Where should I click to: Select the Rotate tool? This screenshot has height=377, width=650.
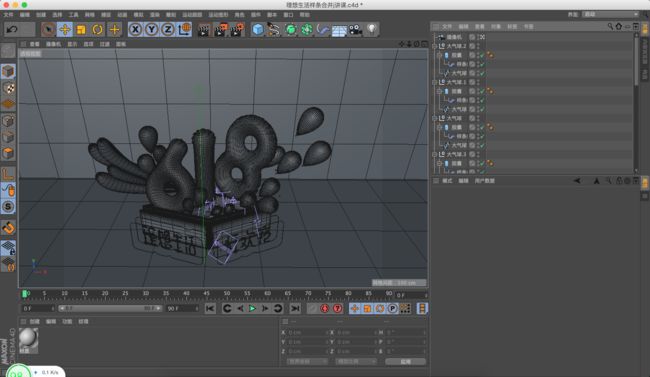point(97,29)
